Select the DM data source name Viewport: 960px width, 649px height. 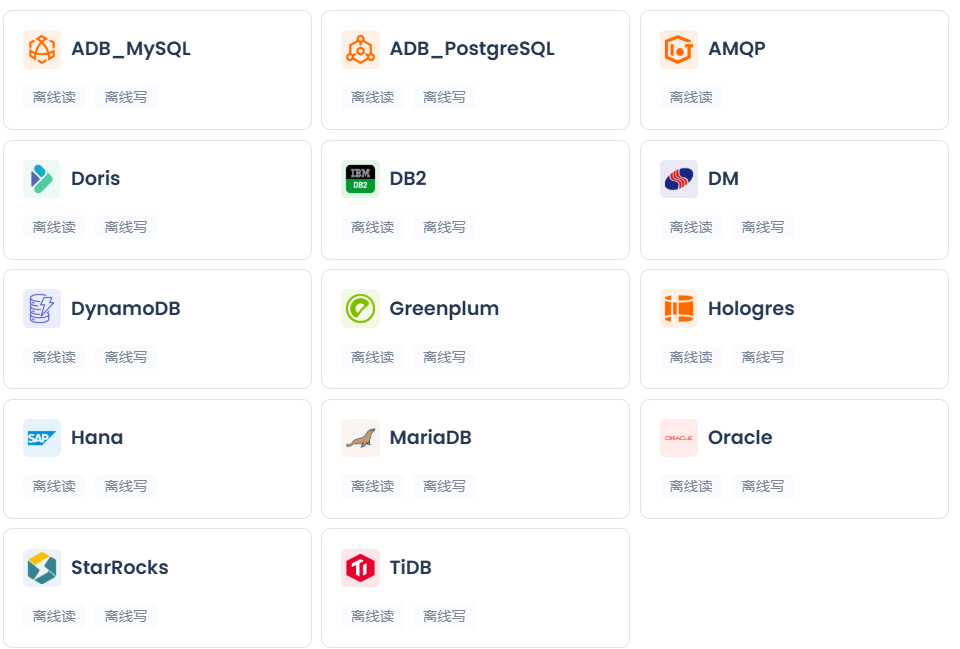tap(723, 178)
